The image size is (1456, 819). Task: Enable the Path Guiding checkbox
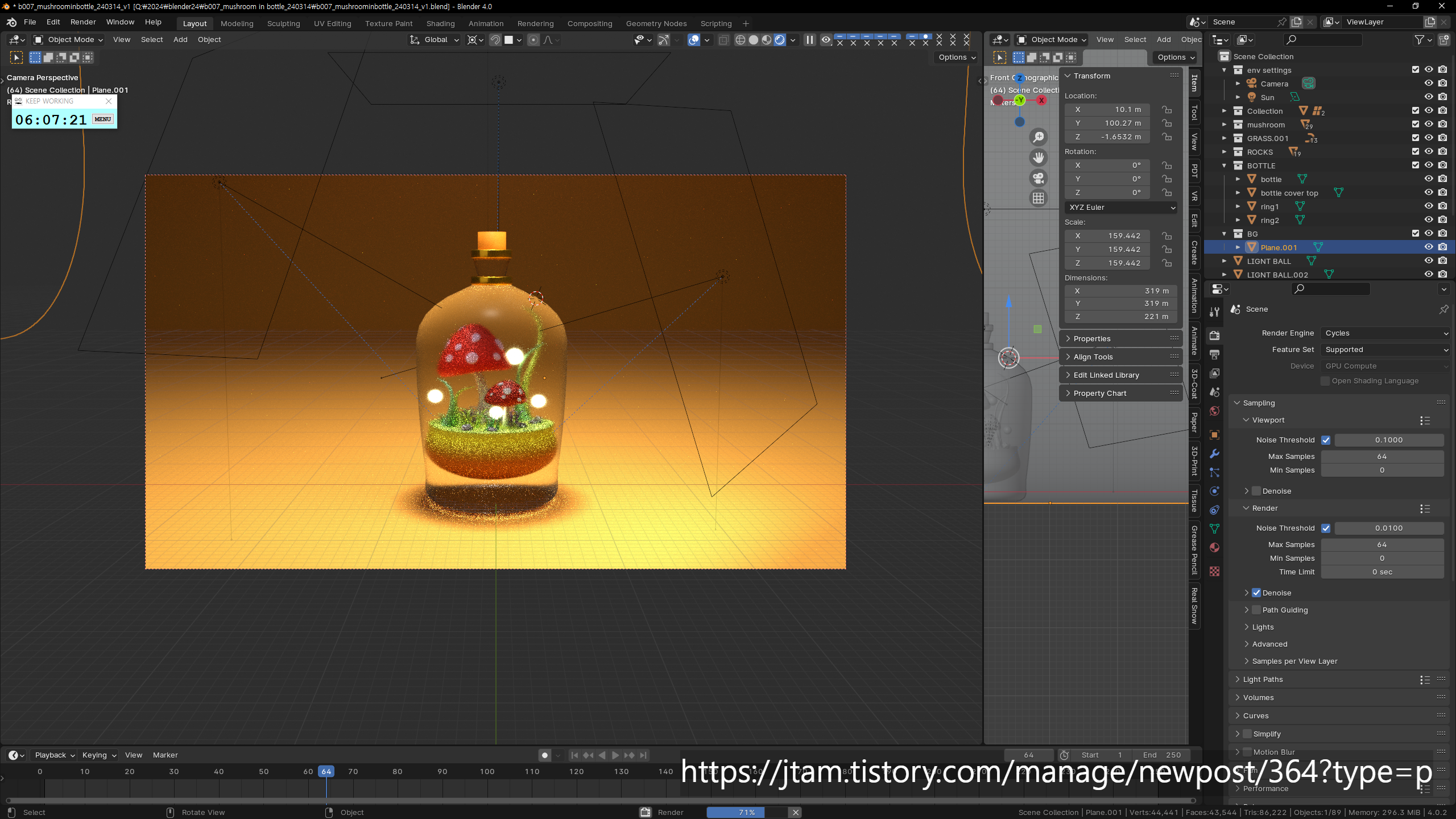coord(1256,610)
